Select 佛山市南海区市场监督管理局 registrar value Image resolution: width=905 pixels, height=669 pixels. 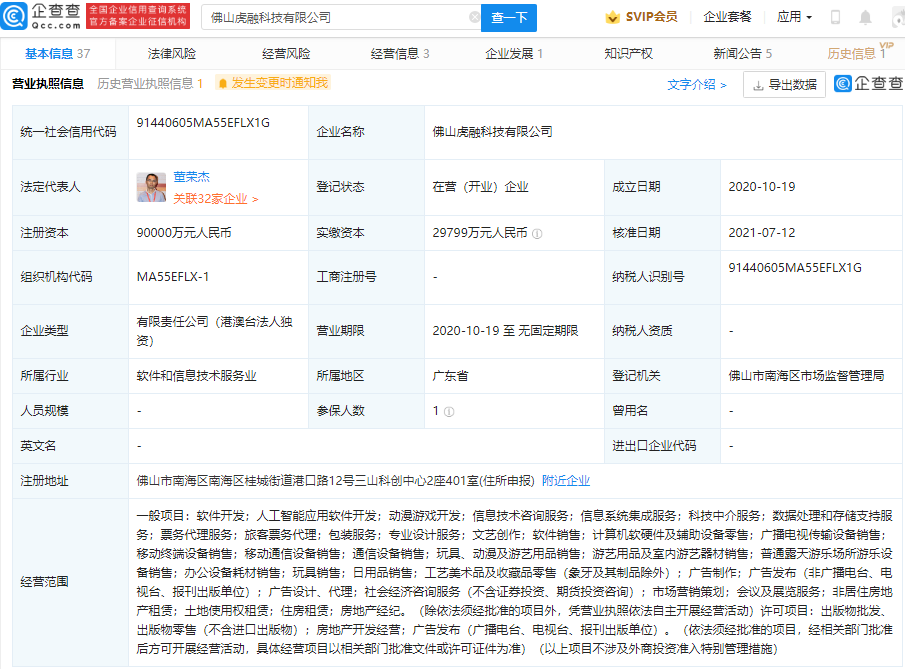(x=806, y=376)
